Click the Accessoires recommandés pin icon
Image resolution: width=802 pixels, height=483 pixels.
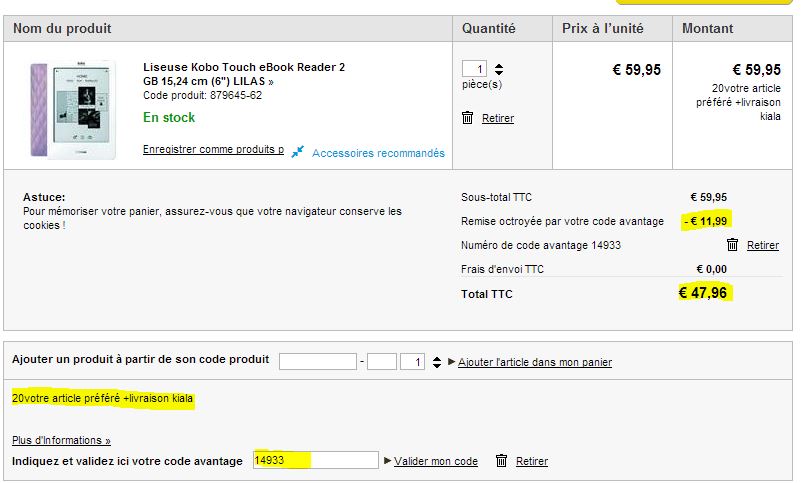pos(298,152)
